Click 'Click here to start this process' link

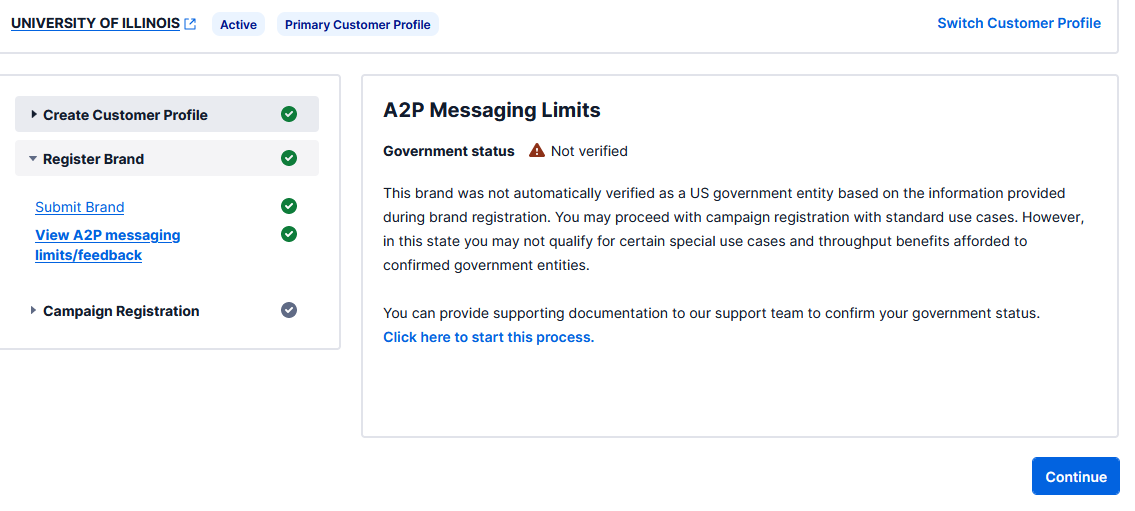pyautogui.click(x=488, y=337)
